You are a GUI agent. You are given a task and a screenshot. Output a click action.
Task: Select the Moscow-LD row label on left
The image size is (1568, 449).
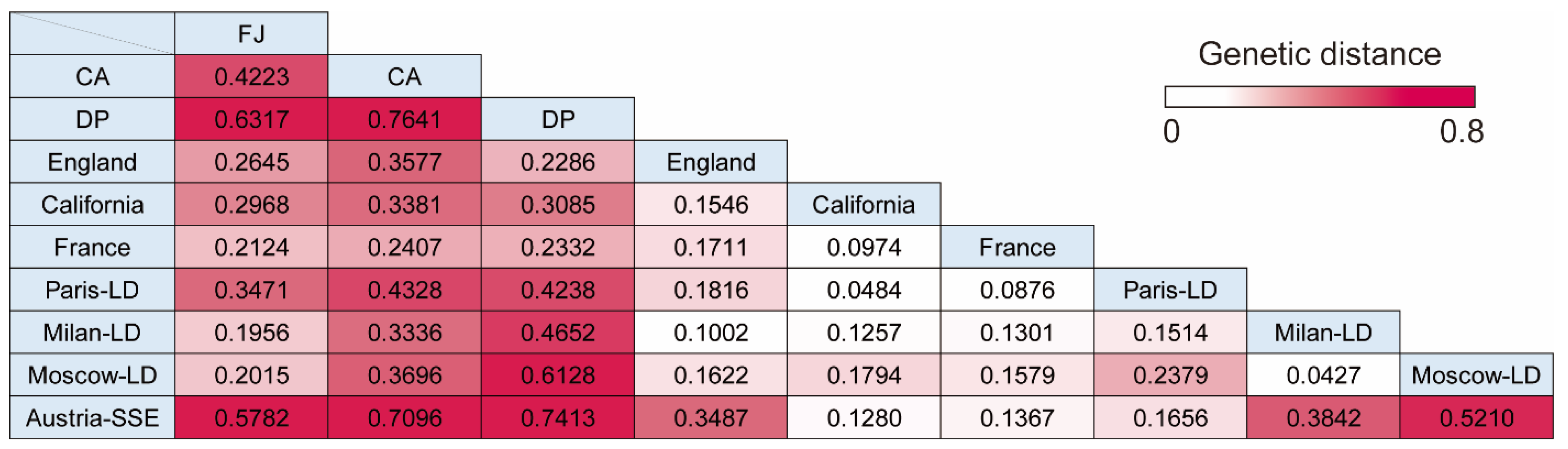pos(93,375)
